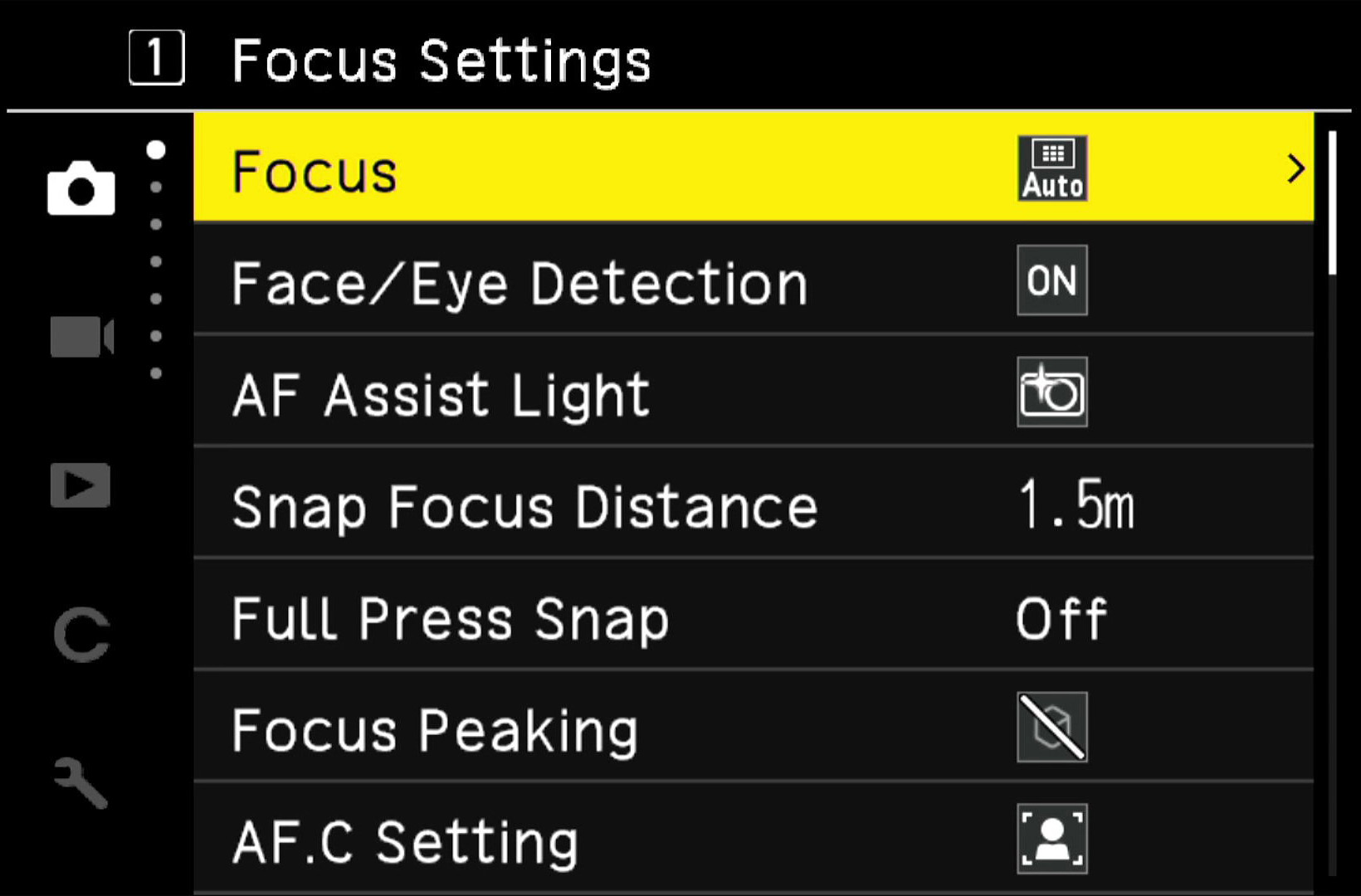Toggle the Focus Peaking disabled icon
Image resolution: width=1361 pixels, height=896 pixels.
pyautogui.click(x=1052, y=727)
